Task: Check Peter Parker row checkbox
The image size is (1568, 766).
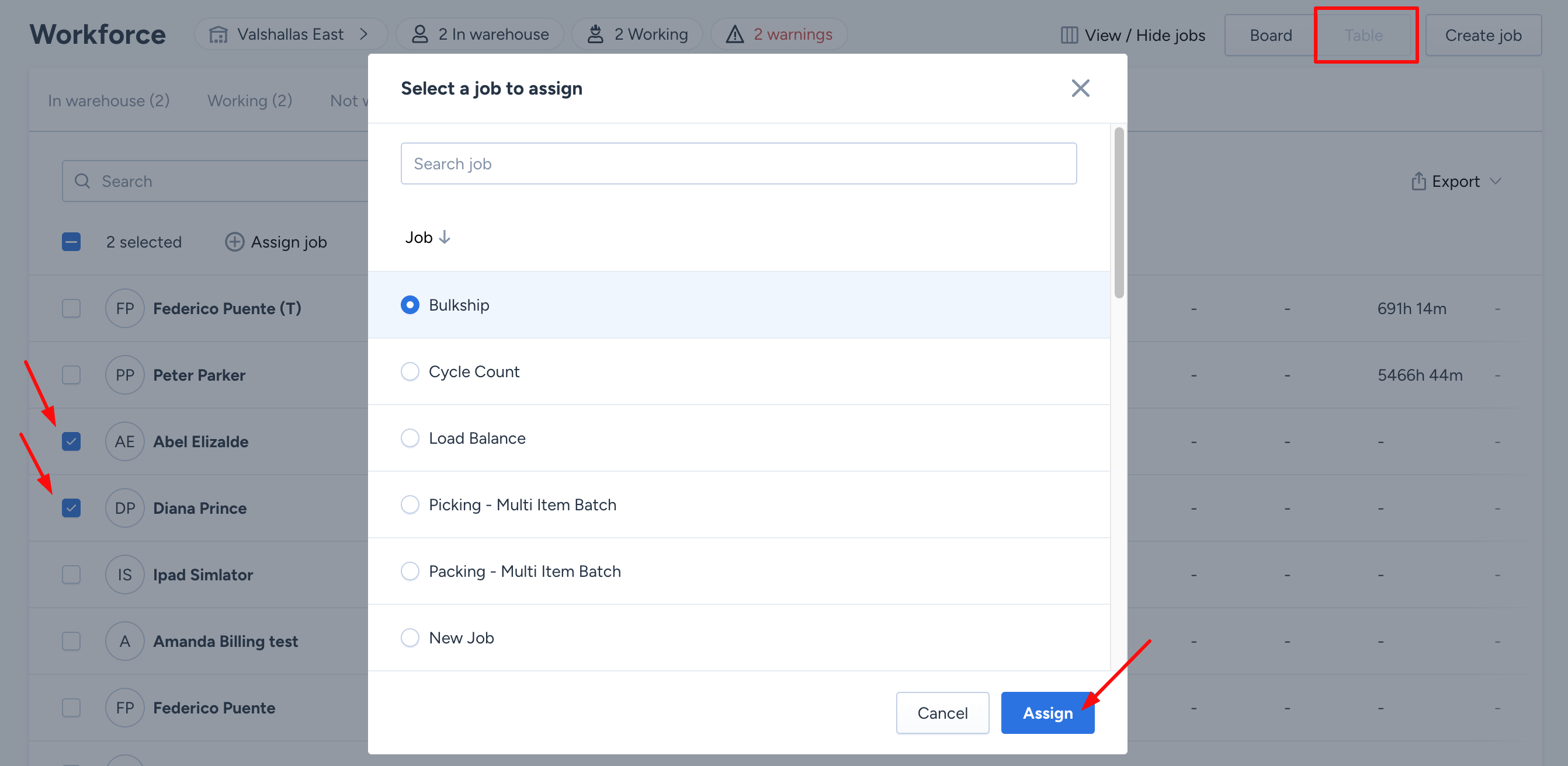Action: pos(71,375)
